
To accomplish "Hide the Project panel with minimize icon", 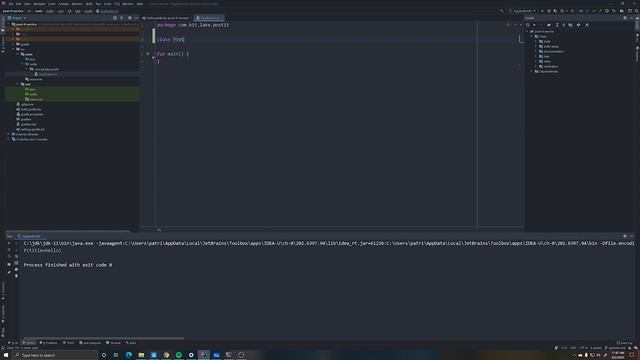I will [x=136, y=18].
